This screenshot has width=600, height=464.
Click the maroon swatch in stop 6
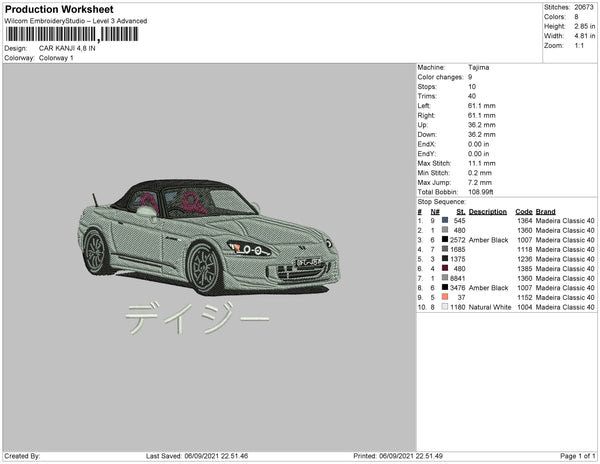(x=444, y=268)
